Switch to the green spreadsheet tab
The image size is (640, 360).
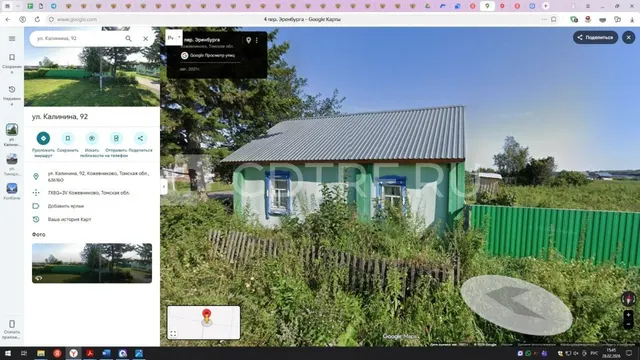click(30, 6)
